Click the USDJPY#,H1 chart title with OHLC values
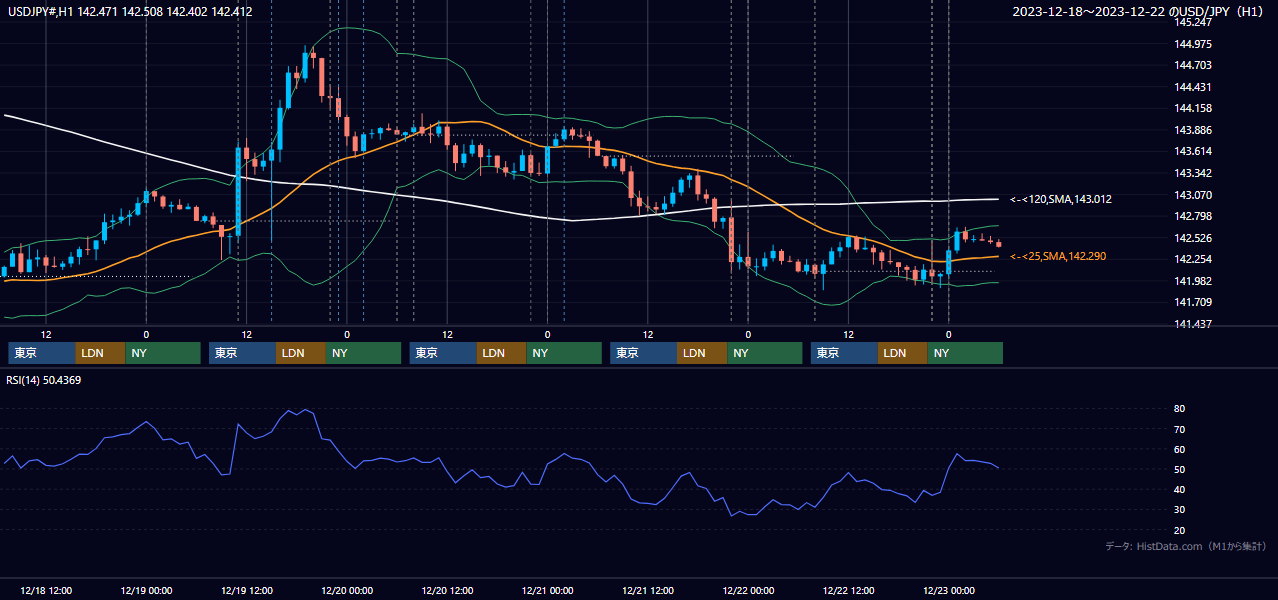Image resolution: width=1278 pixels, height=600 pixels. click(x=130, y=12)
